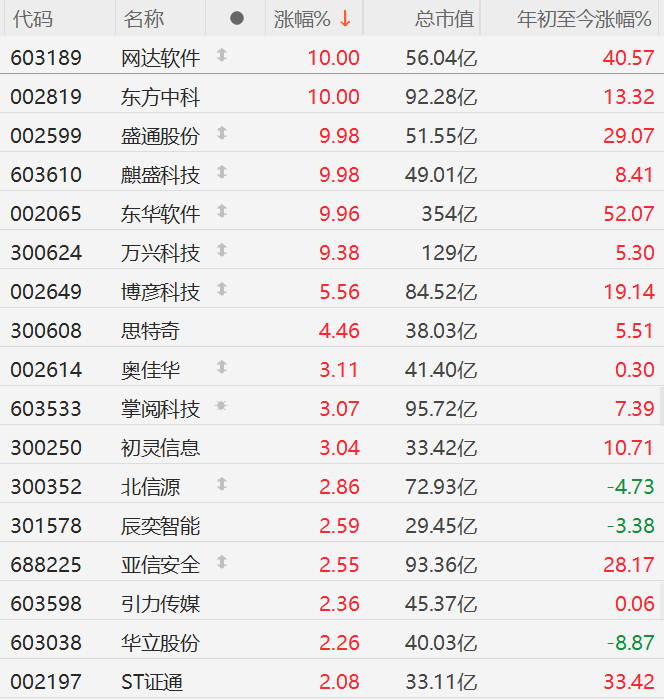This screenshot has height=700, width=664.
Task: Open stock 盛通股份
Action: tap(160, 136)
